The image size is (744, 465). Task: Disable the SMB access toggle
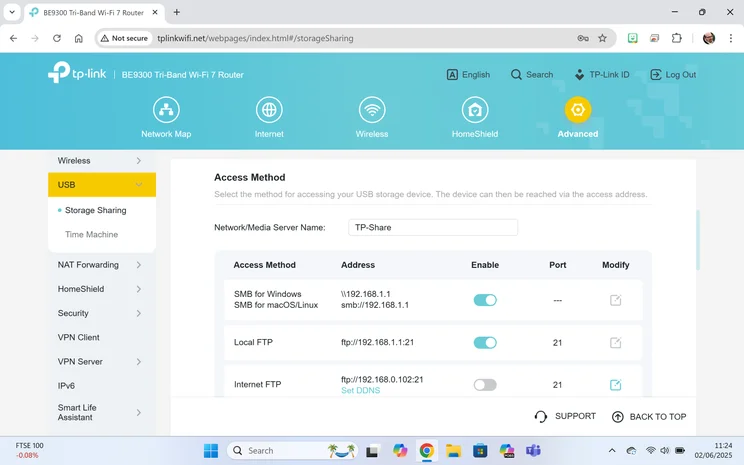[x=485, y=300]
